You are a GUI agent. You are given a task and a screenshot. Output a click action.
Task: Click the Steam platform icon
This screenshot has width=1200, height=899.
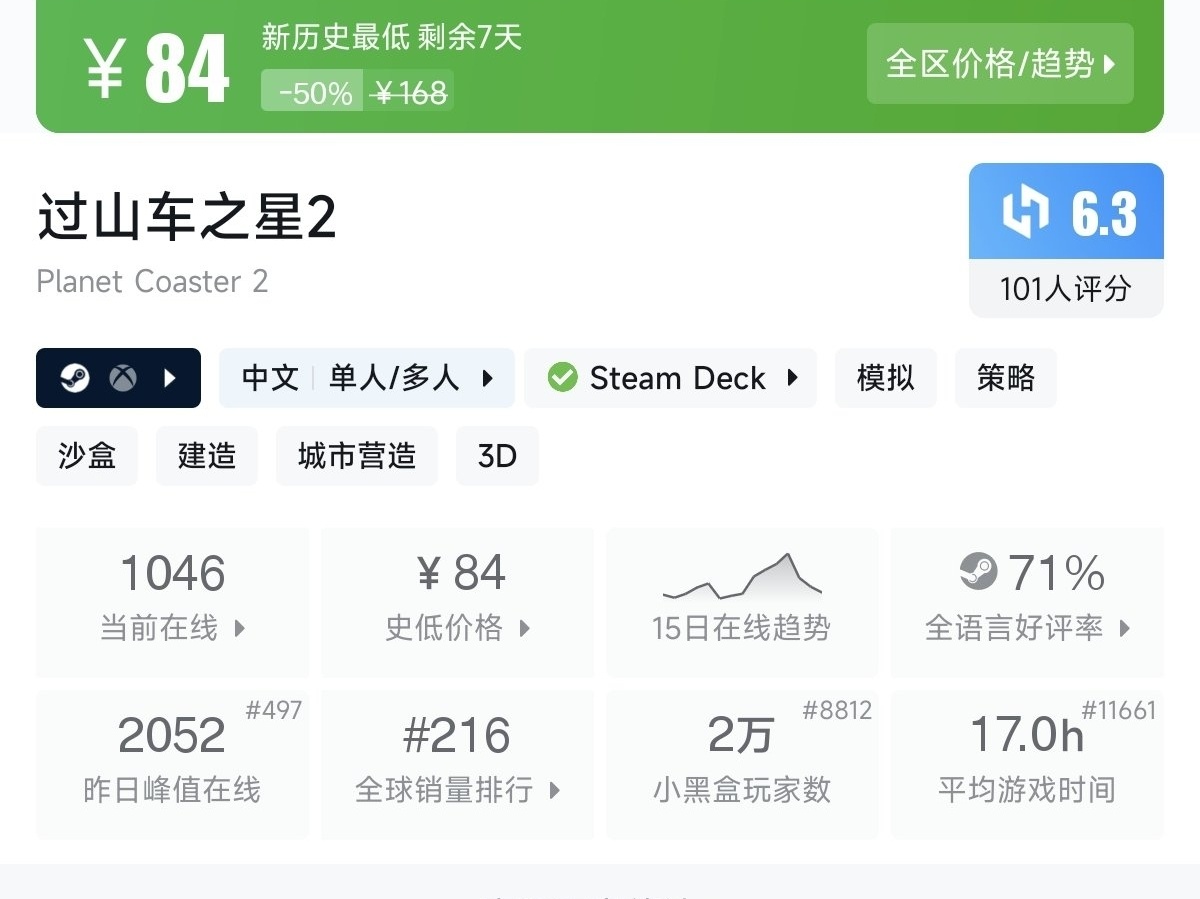tap(75, 378)
